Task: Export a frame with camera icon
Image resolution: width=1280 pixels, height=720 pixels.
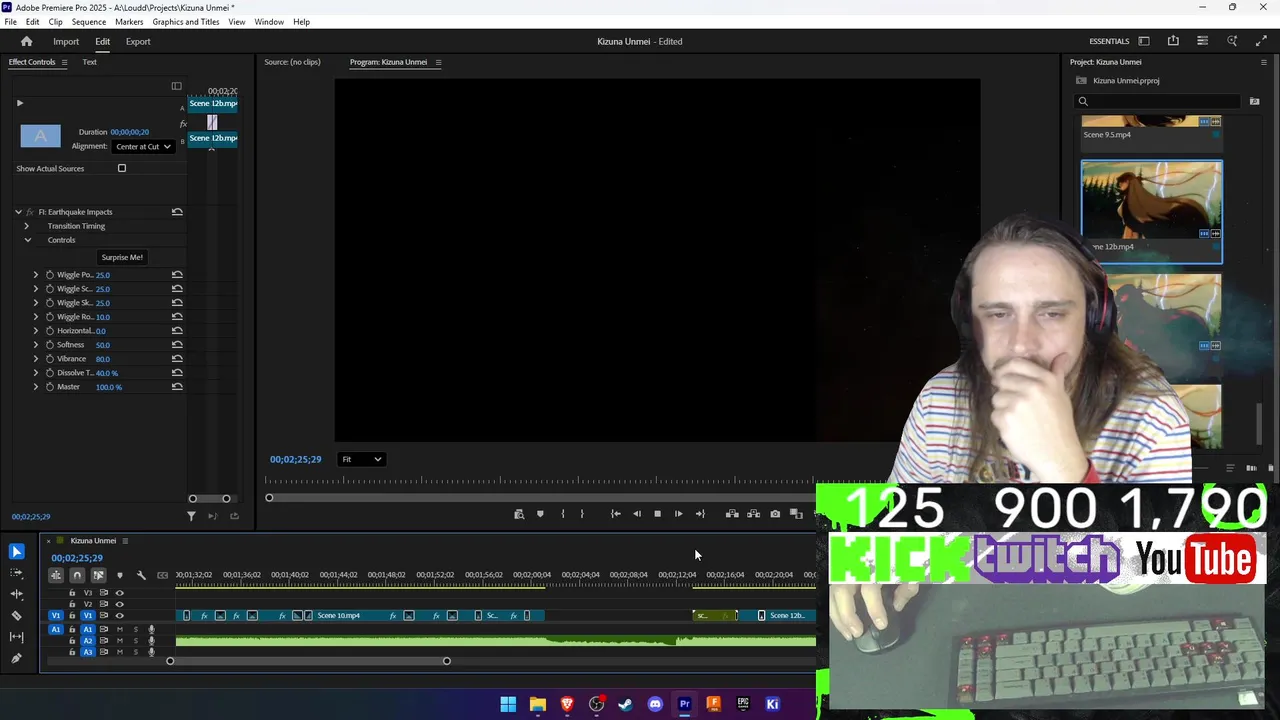Action: point(775,514)
